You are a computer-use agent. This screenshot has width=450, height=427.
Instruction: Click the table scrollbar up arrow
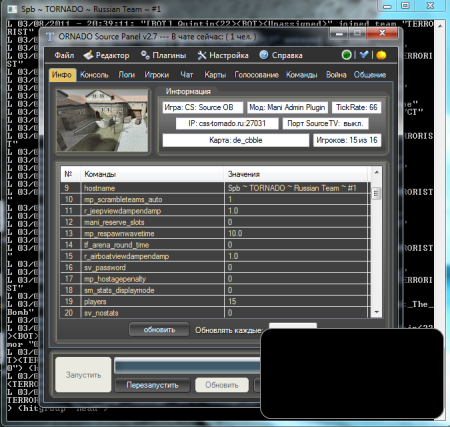(377, 172)
